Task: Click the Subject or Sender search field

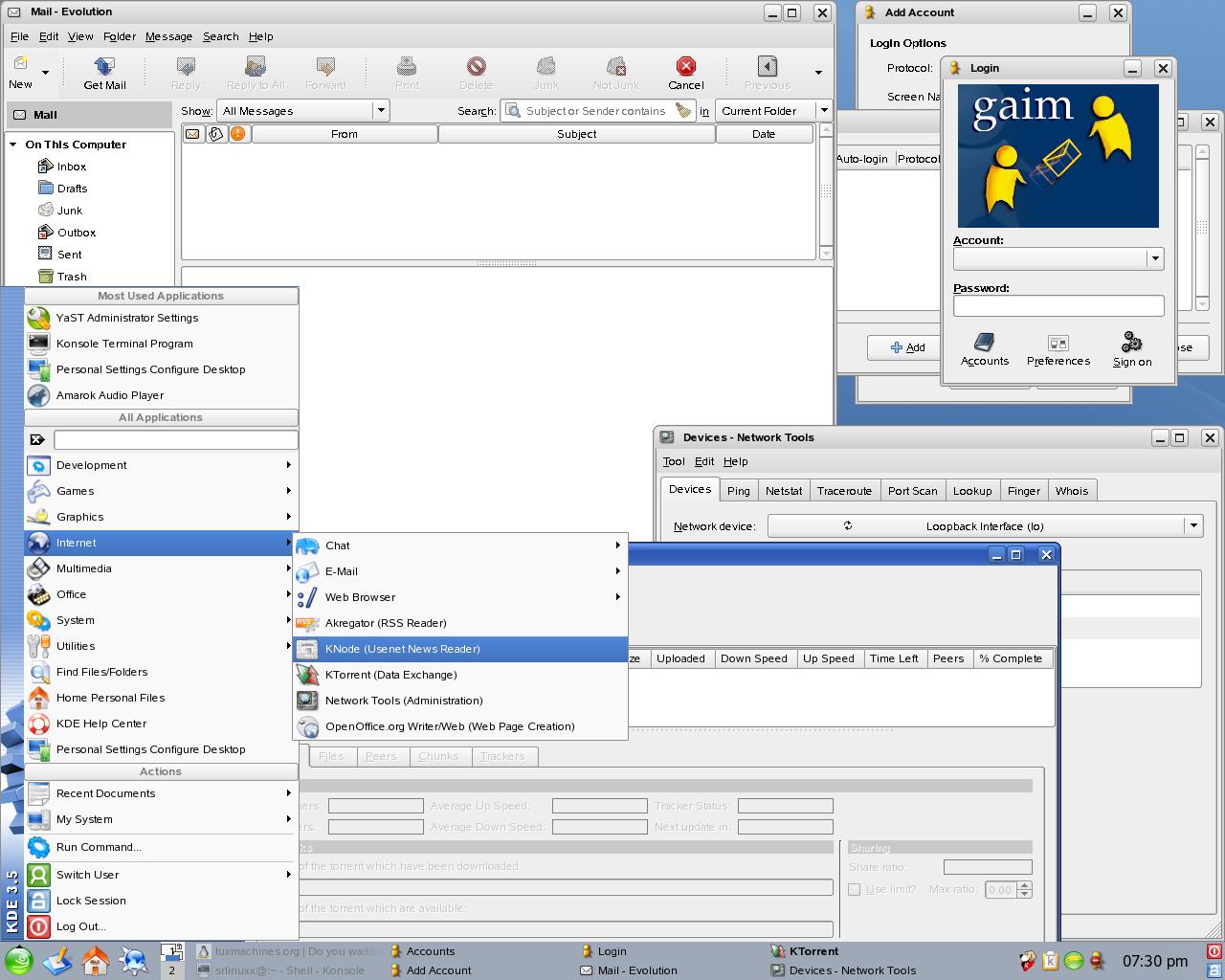Action: point(596,111)
